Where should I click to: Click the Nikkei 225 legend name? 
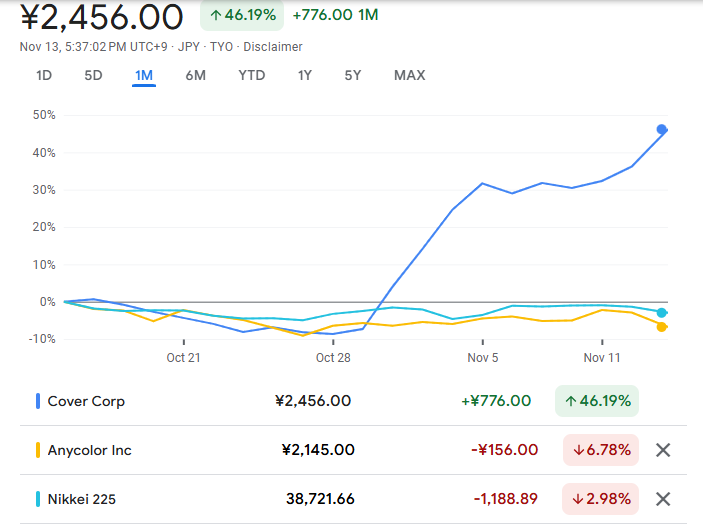tap(84, 499)
